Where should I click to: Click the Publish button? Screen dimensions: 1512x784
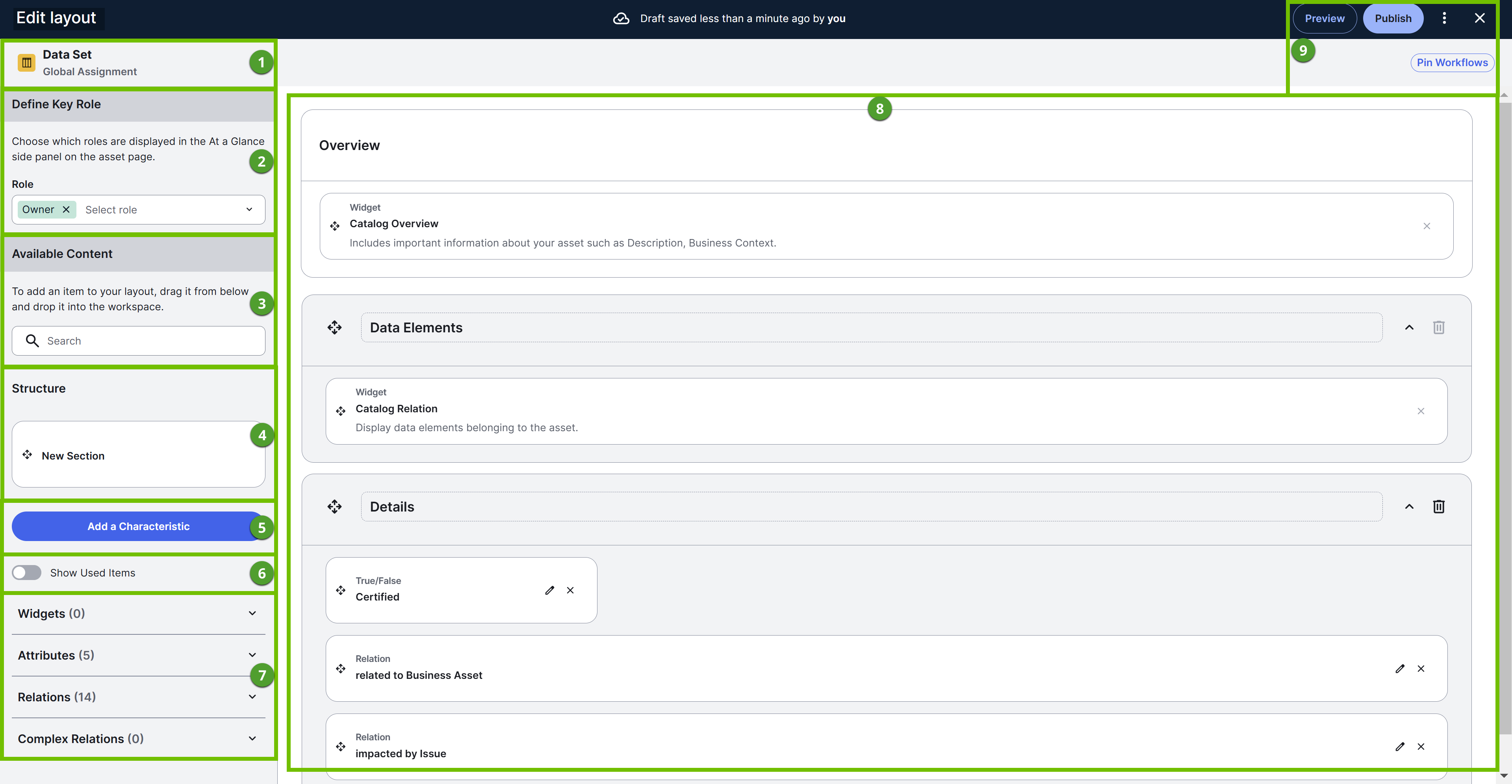pyautogui.click(x=1393, y=18)
